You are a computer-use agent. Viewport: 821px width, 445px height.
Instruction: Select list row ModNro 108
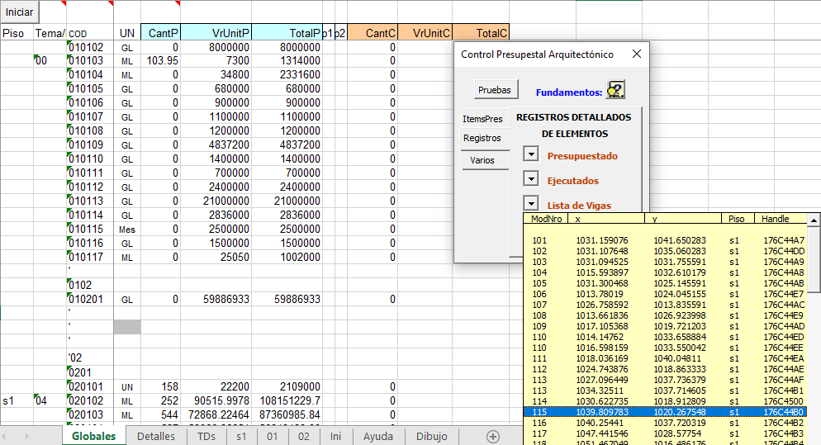pyautogui.click(x=664, y=315)
